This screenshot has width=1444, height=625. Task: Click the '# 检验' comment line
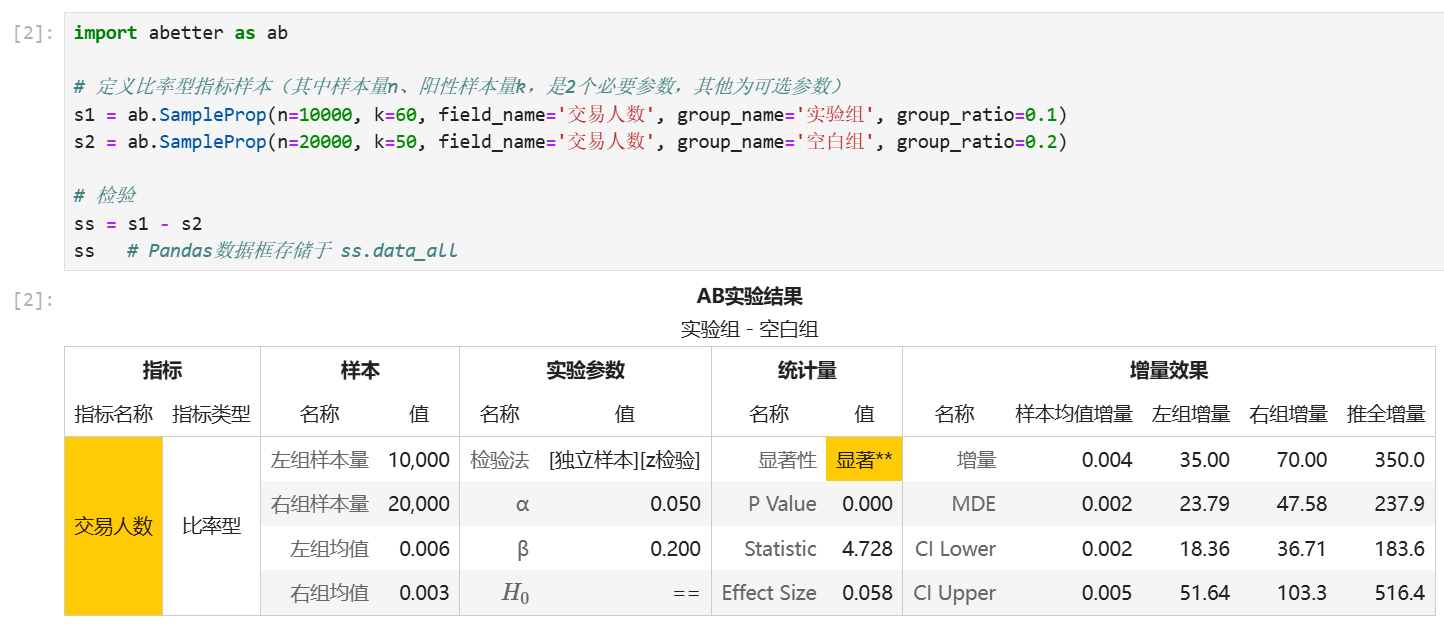105,196
